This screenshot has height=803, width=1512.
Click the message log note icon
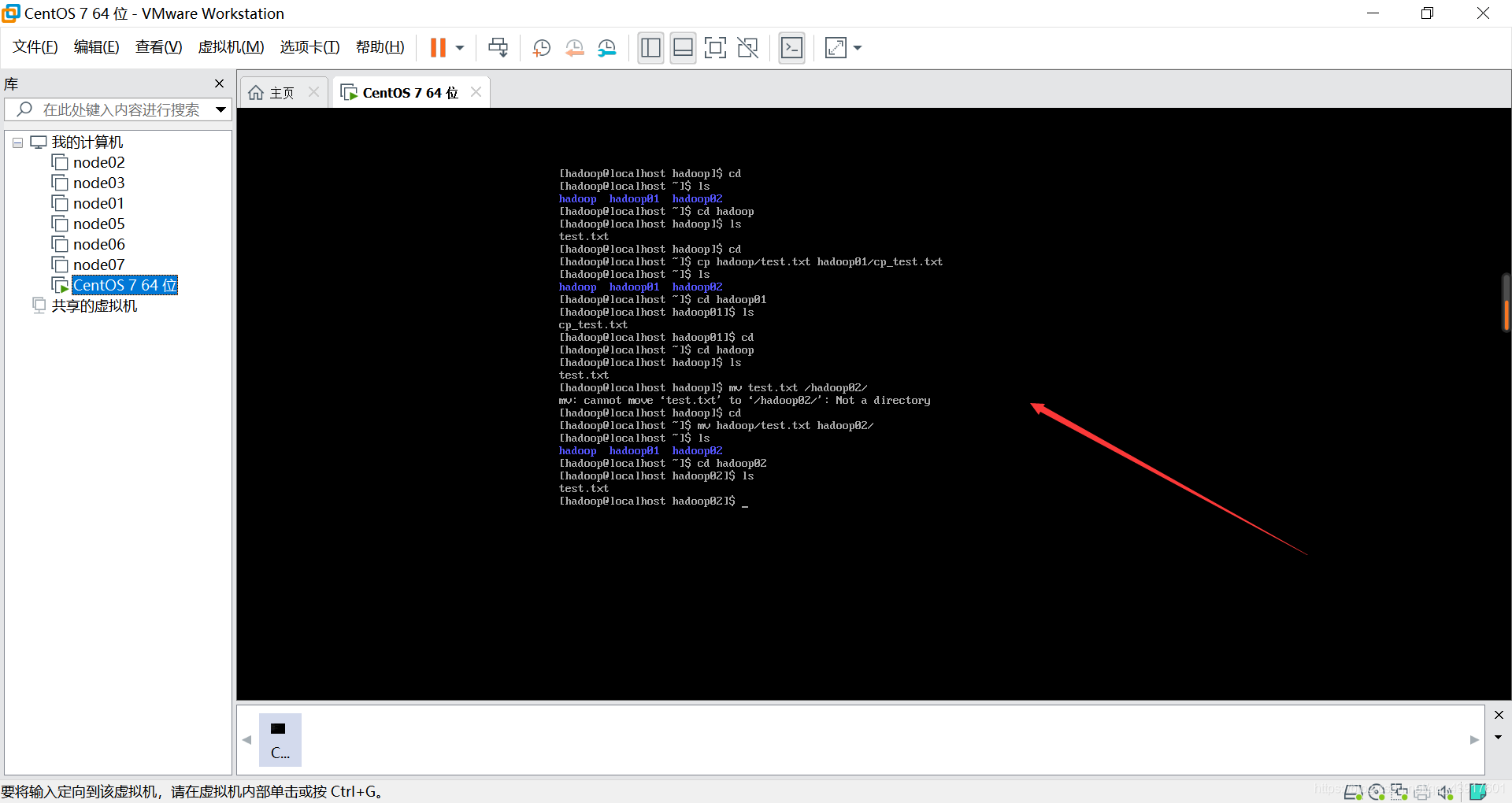(1478, 792)
